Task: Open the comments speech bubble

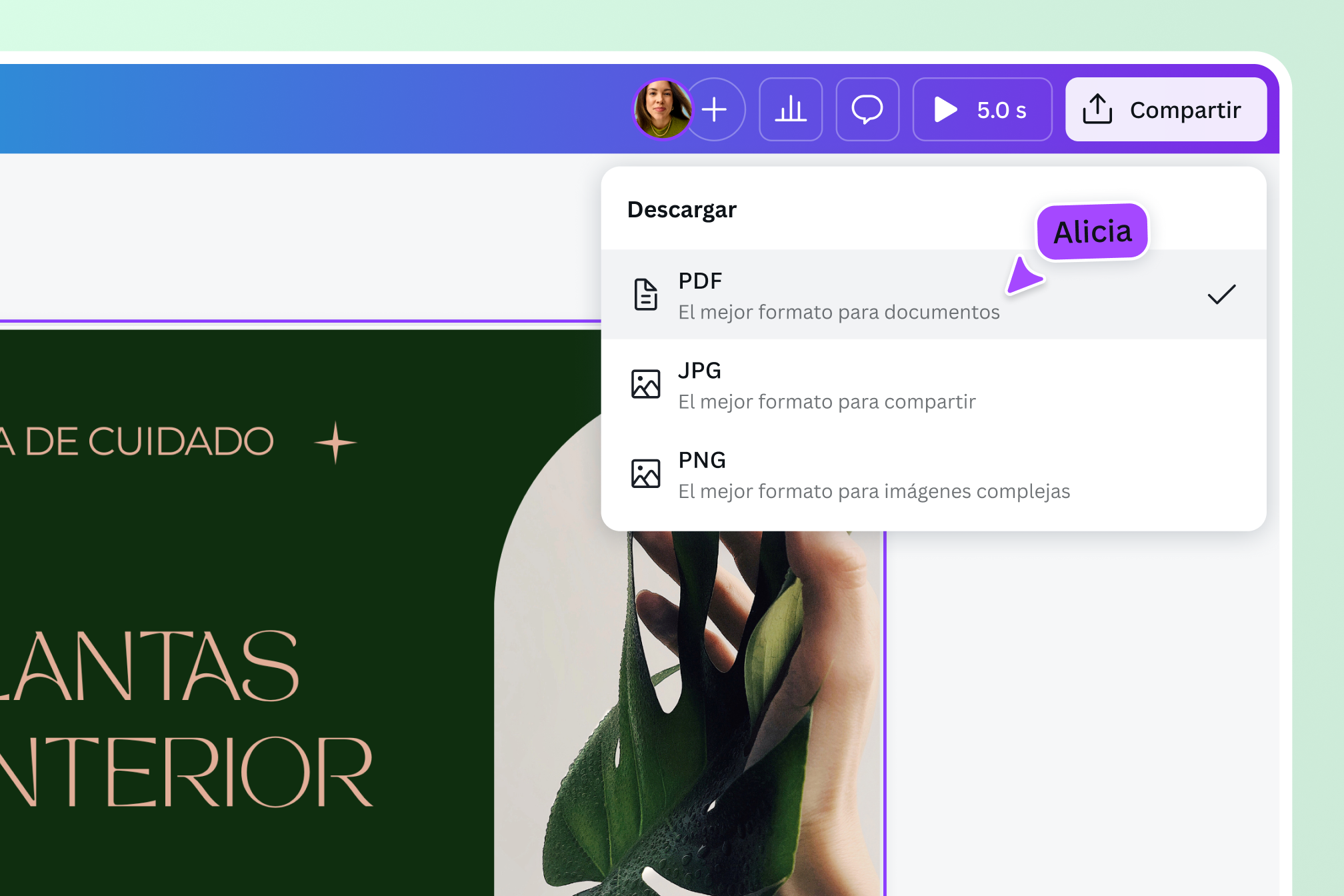Action: point(867,109)
